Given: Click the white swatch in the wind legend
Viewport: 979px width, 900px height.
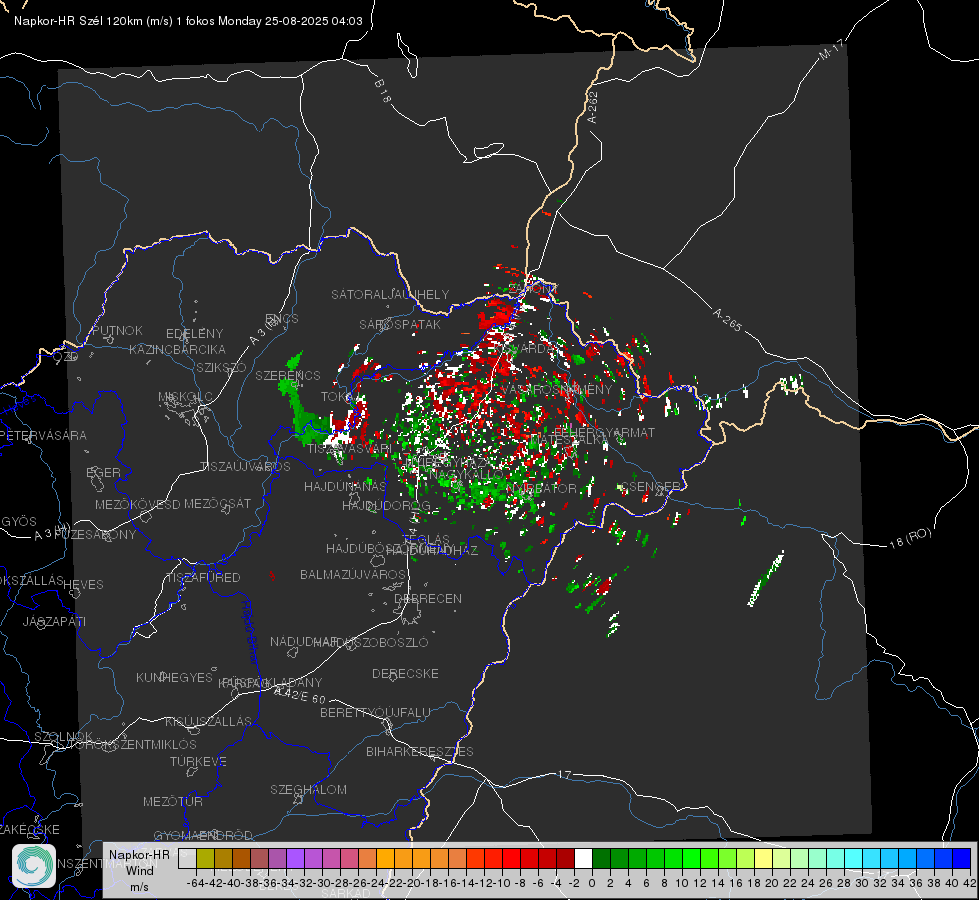Looking at the screenshot, I should (x=583, y=859).
